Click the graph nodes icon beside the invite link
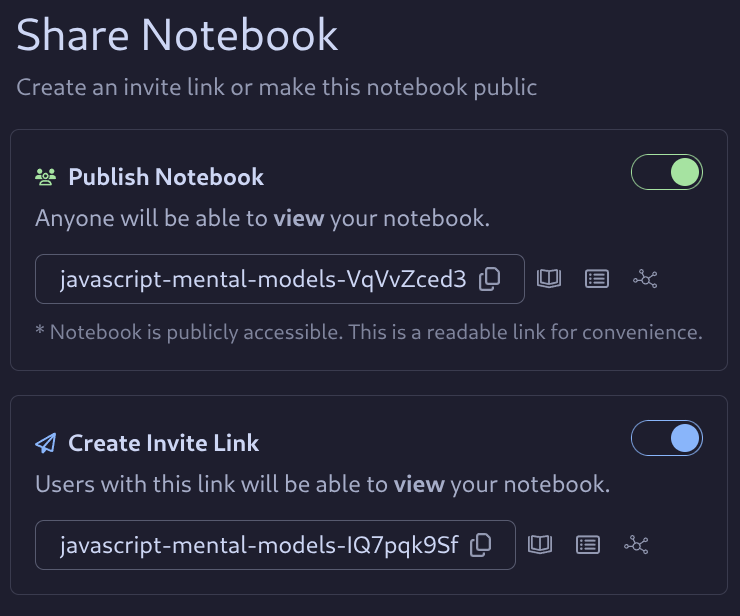 637,545
